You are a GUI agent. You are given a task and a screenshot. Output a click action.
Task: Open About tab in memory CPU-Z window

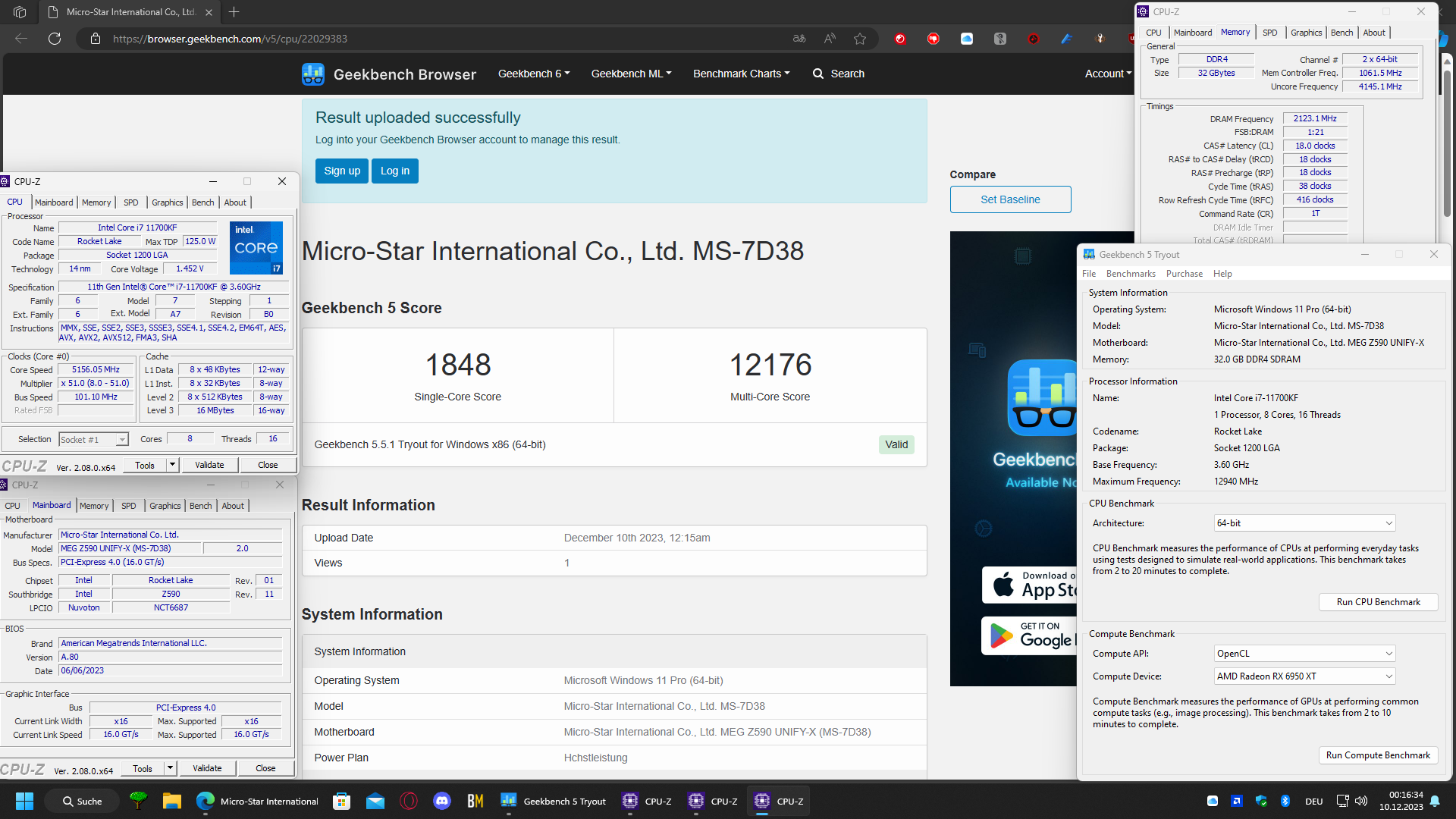[x=1373, y=33]
